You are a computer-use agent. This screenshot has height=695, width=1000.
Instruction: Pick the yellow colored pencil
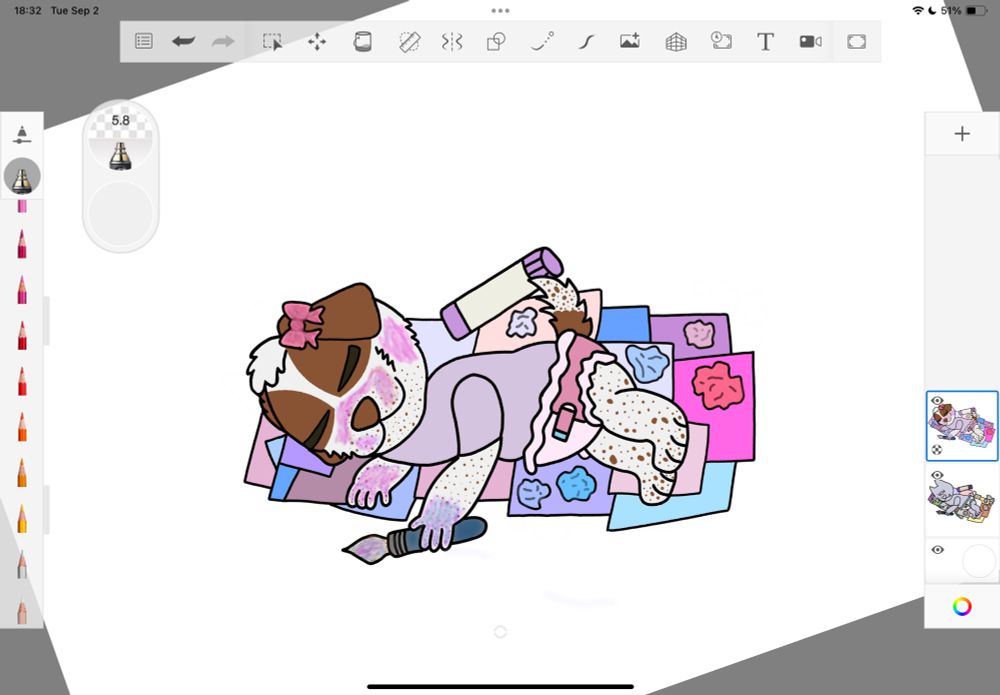22,518
